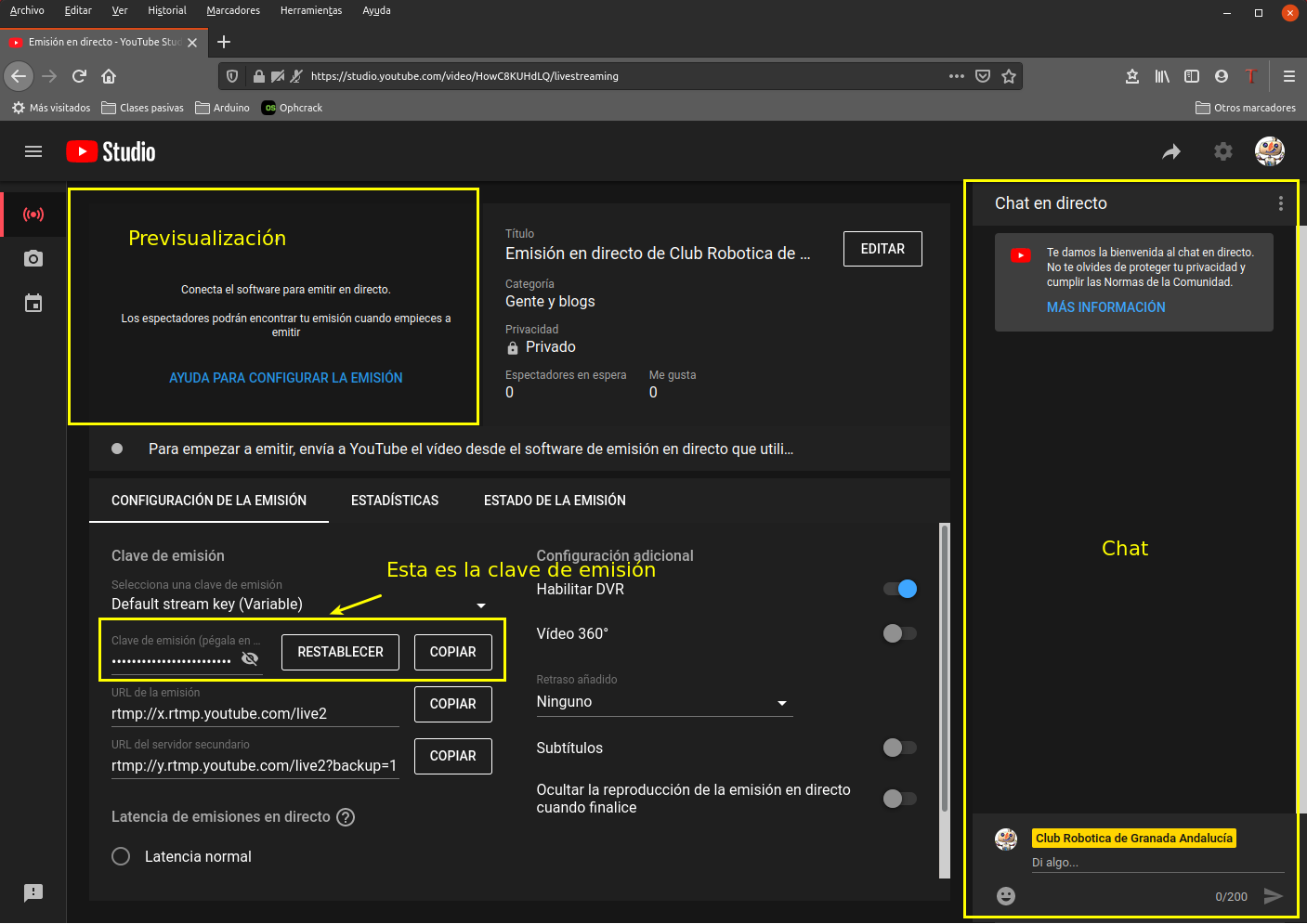Copy the URL de la emisión
The height and width of the screenshot is (924, 1307).
pos(452,704)
